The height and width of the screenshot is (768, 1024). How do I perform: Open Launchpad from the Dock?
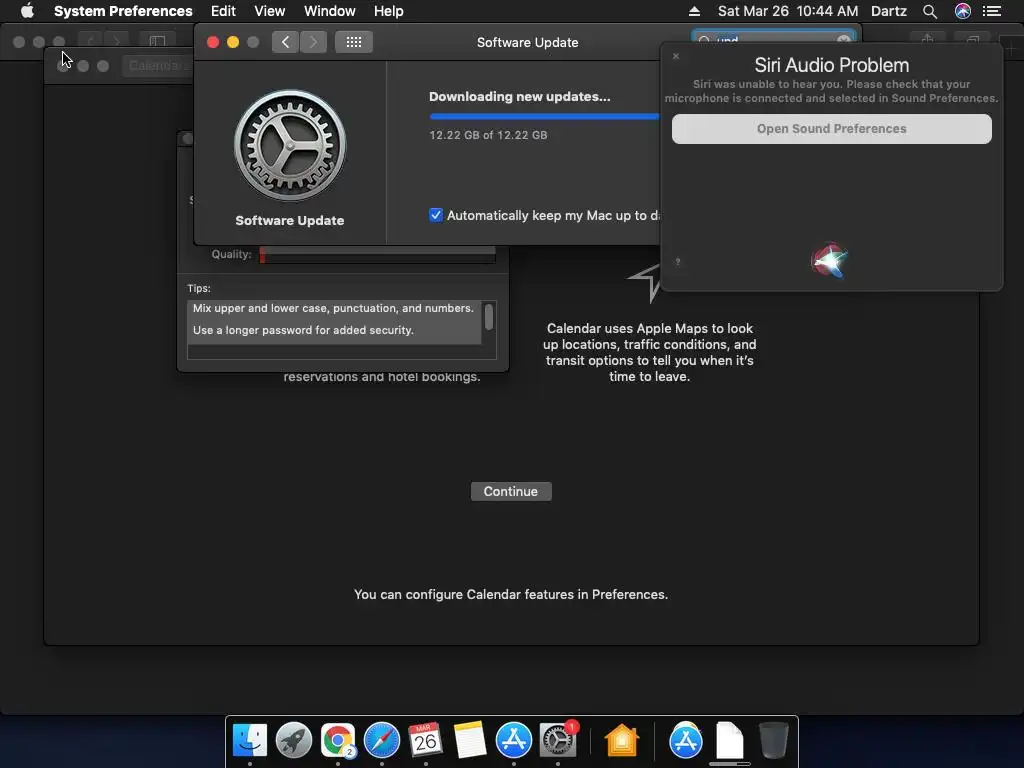(294, 741)
